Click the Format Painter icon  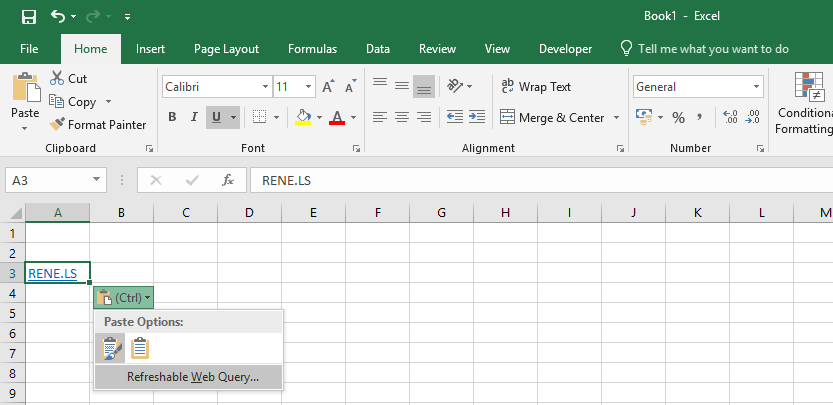[57, 125]
